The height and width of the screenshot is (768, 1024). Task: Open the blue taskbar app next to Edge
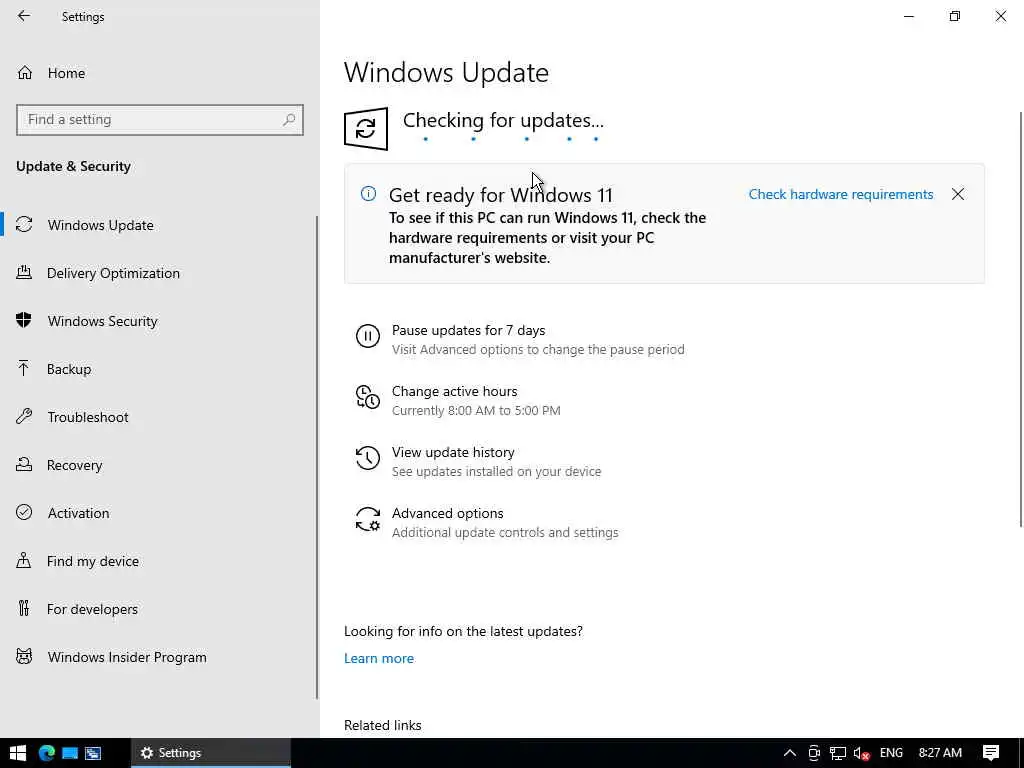[x=70, y=753]
